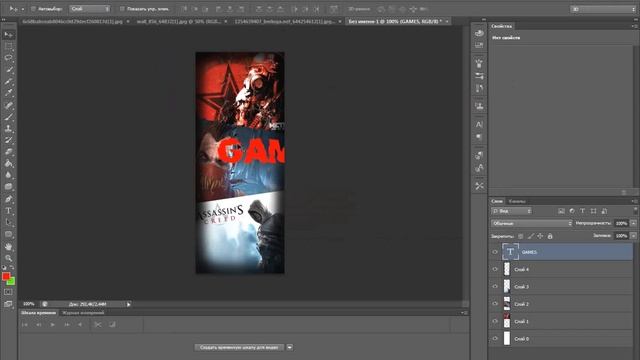Select the Move tool in the toolbox
640x360 pixels.
click(x=9, y=35)
